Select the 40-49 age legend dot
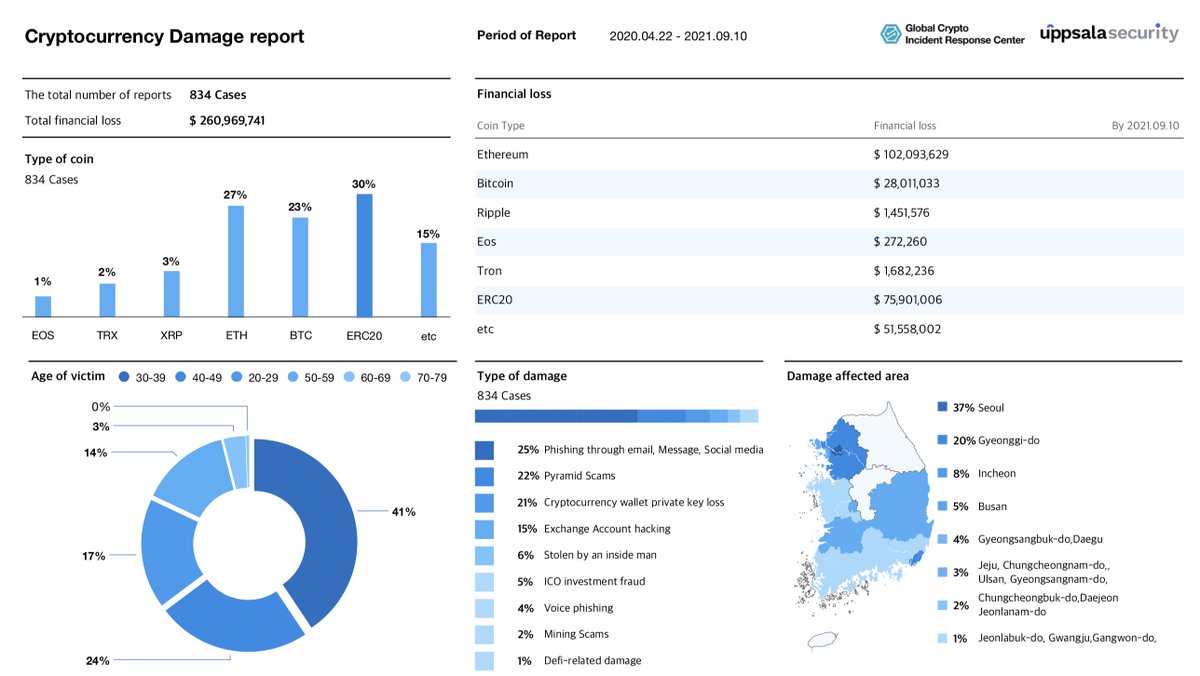 [181, 377]
